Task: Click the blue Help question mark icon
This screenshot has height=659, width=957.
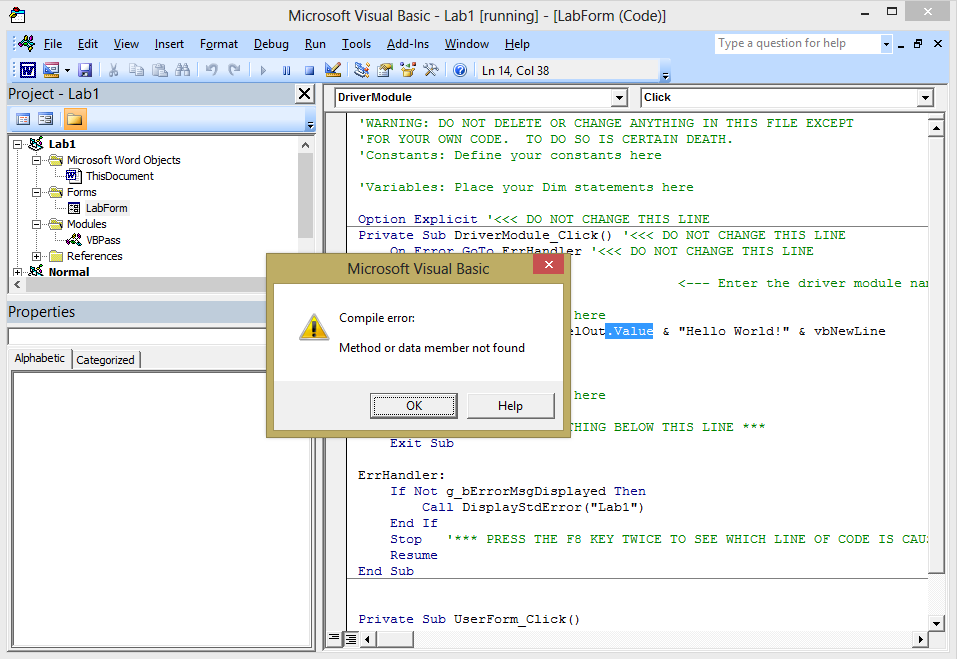Action: [460, 70]
